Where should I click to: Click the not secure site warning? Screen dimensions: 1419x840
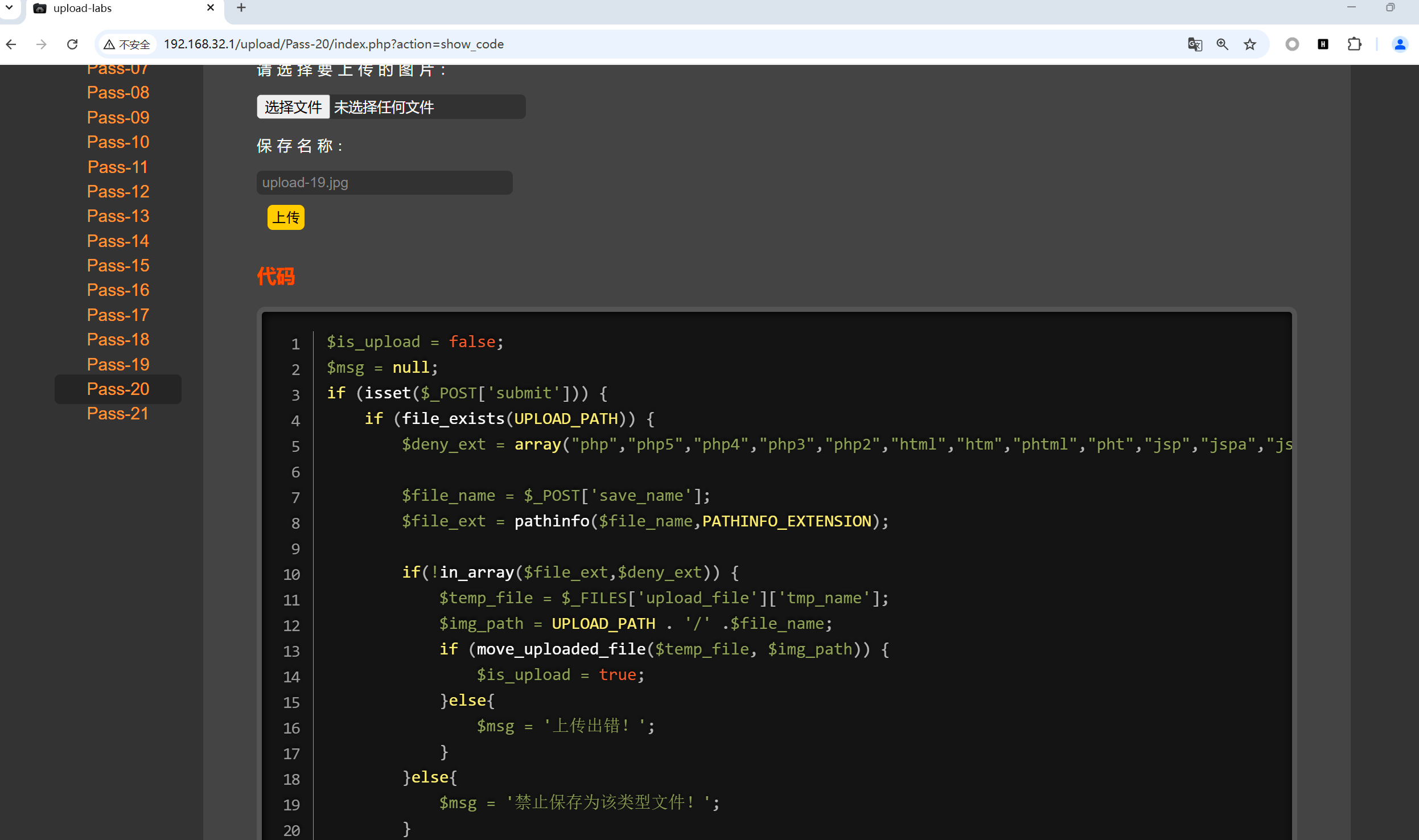pyautogui.click(x=127, y=44)
